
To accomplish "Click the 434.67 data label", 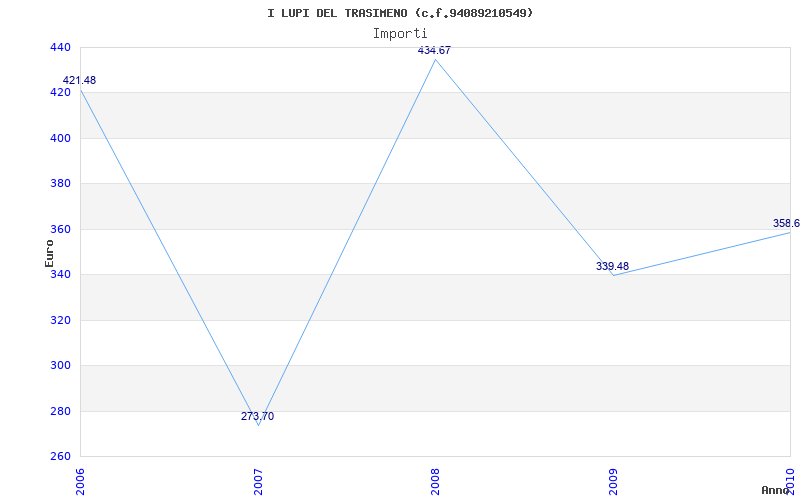I will point(434,51).
